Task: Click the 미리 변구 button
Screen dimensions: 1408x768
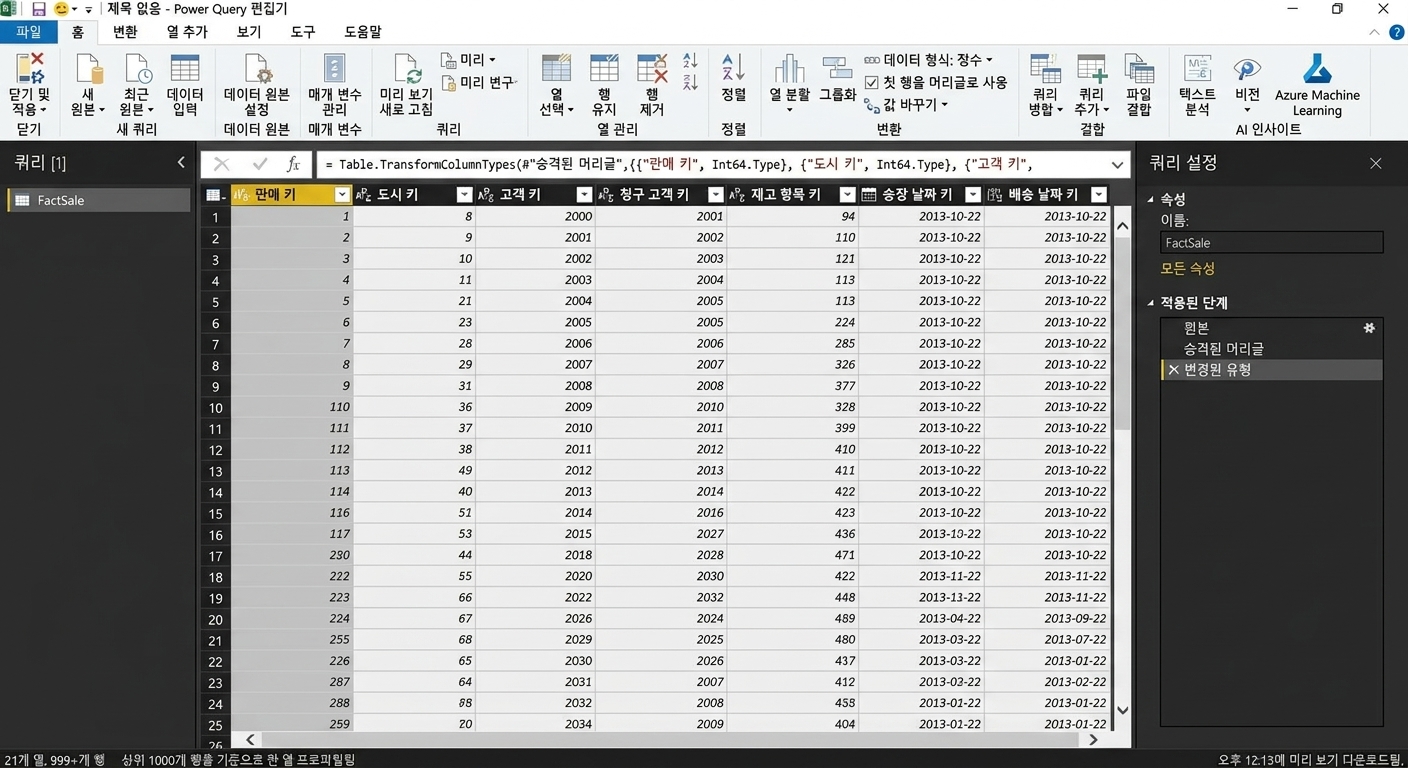Action: (478, 82)
